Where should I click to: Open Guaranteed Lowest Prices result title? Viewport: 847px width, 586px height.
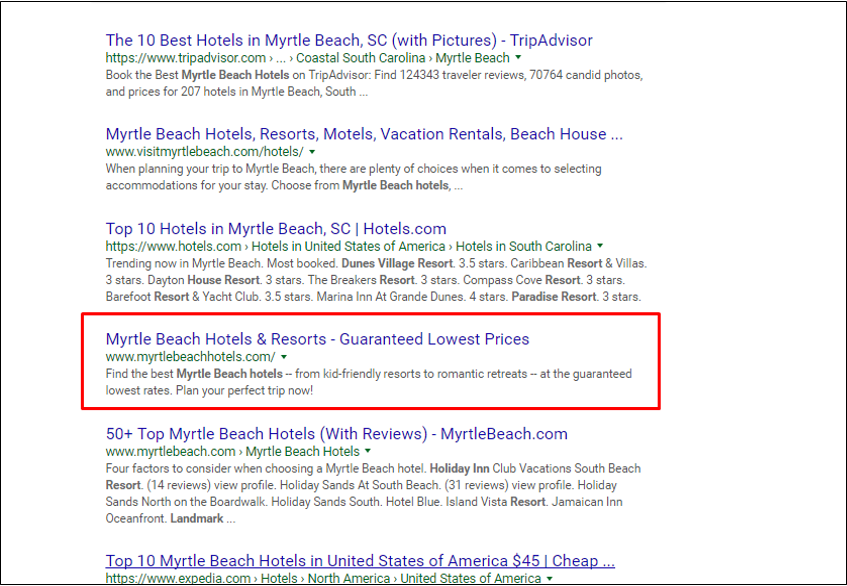pyautogui.click(x=318, y=339)
